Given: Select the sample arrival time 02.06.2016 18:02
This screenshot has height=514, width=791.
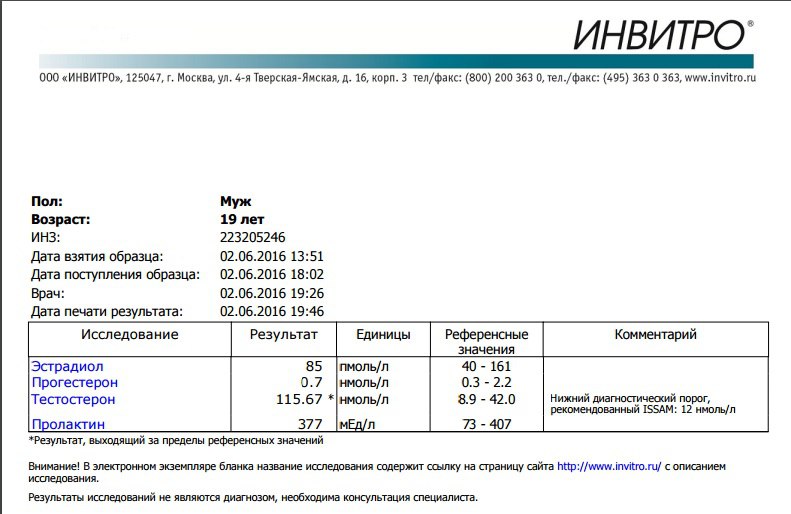Looking at the screenshot, I should (x=271, y=274).
